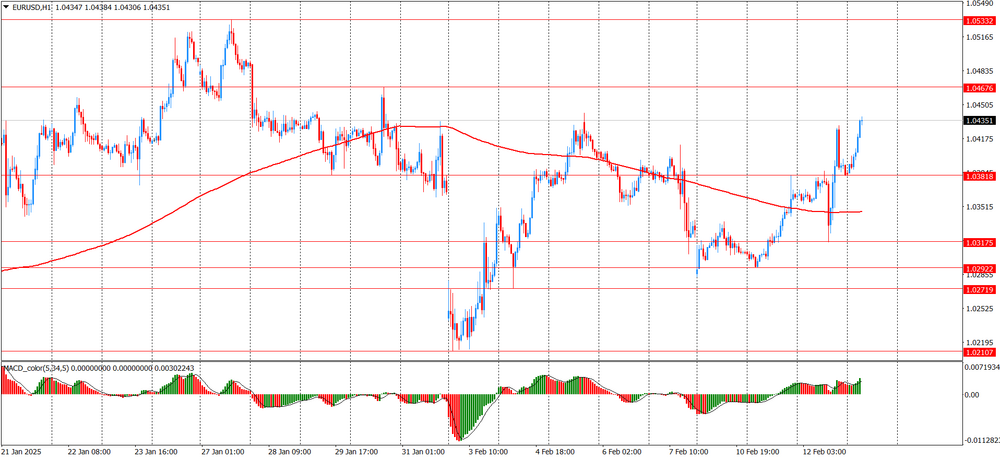Select the 1.04676 red price label

979,88
